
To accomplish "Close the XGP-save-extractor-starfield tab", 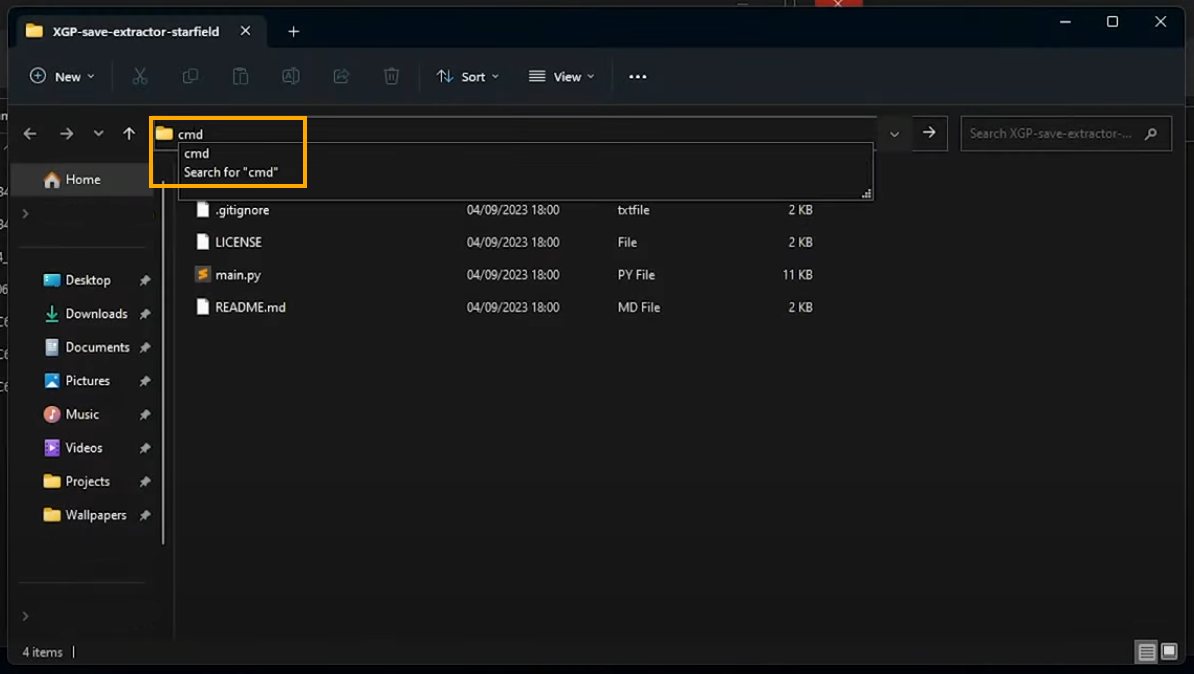I will (x=245, y=31).
